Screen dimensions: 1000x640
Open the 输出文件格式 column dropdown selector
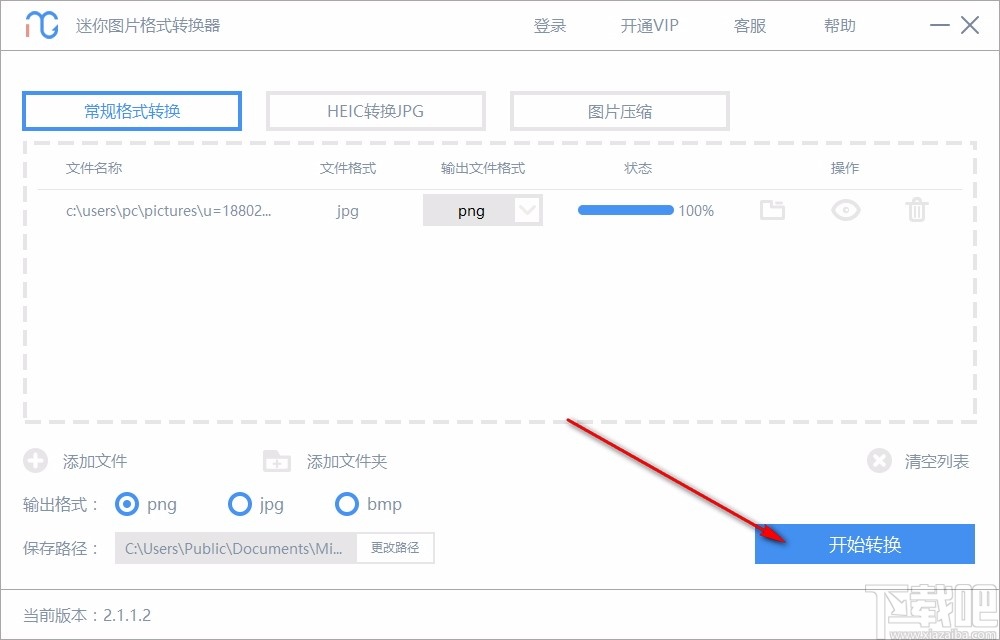(x=483, y=210)
